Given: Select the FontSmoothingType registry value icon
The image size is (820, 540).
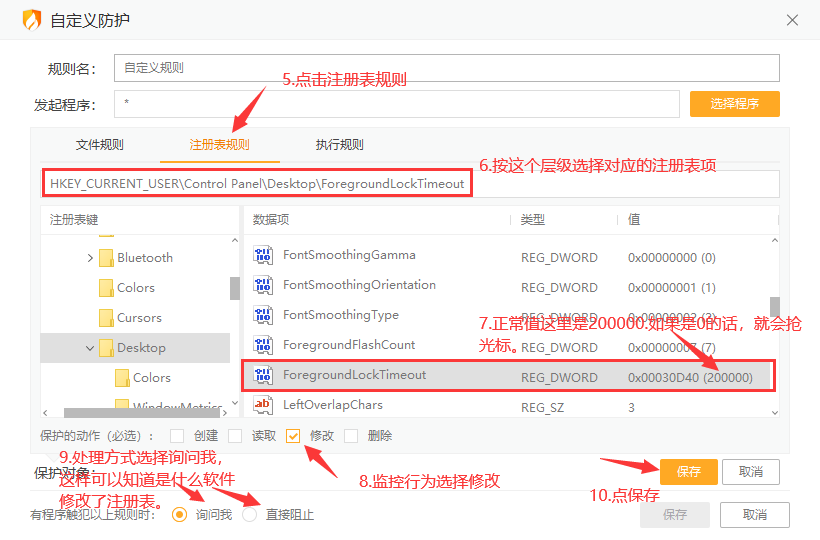Looking at the screenshot, I should 263,316.
